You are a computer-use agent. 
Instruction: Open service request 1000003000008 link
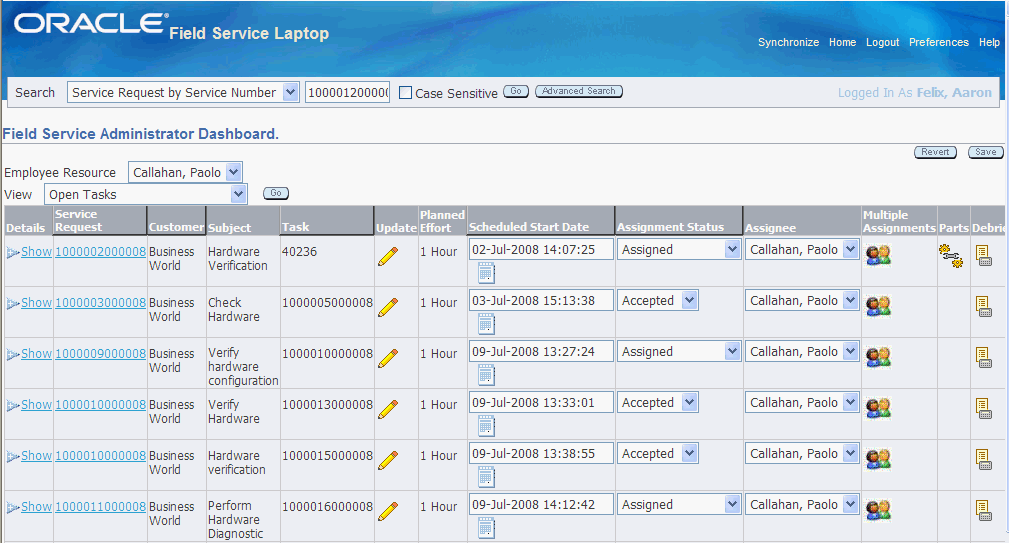[100, 302]
